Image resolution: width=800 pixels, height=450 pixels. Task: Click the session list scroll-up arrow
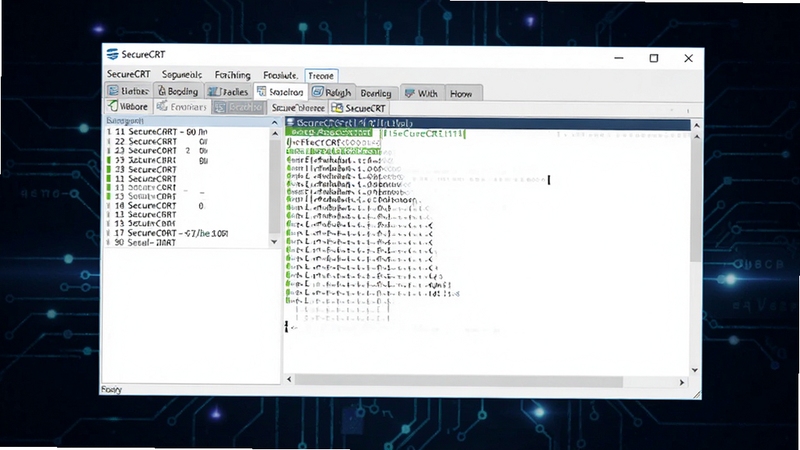coord(275,134)
